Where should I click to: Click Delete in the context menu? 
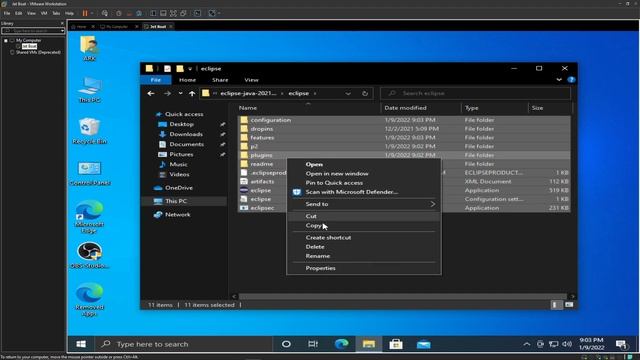315,247
